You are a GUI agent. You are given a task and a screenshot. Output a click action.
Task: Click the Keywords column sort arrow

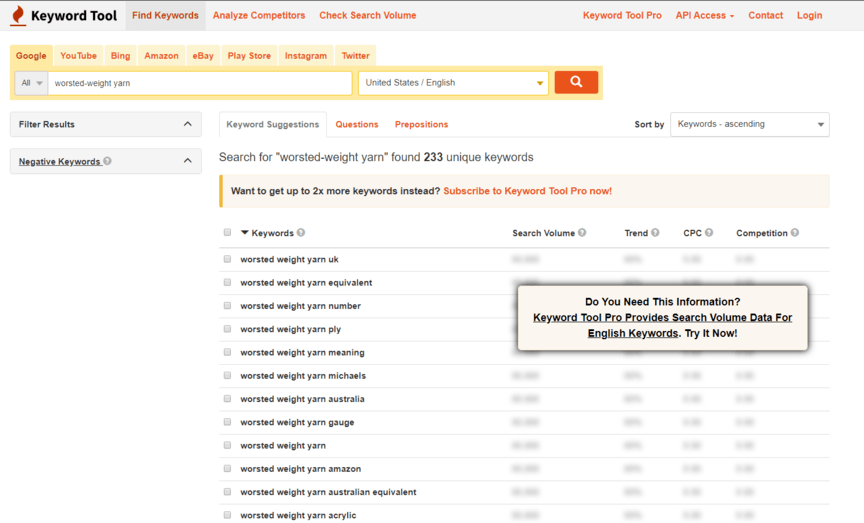pos(245,233)
